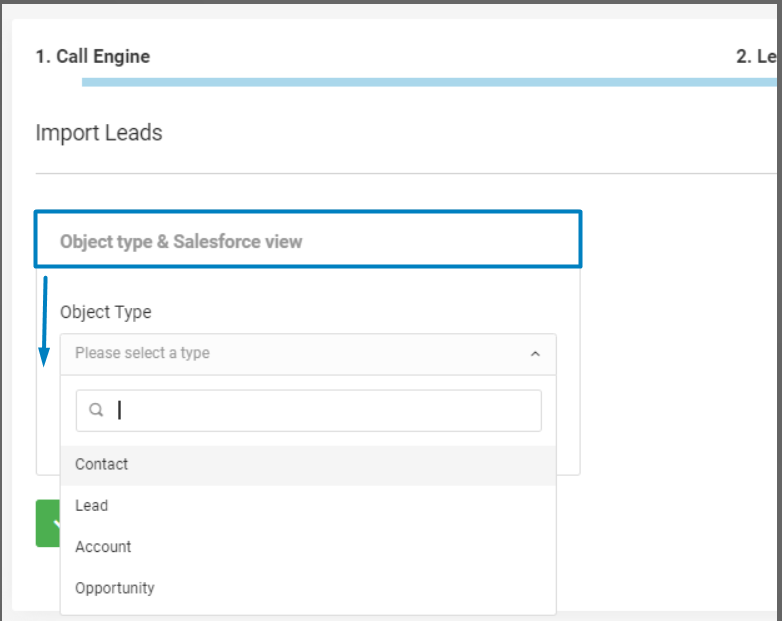Click the magnifier icon in the search box
The width and height of the screenshot is (782, 621).
(x=96, y=410)
